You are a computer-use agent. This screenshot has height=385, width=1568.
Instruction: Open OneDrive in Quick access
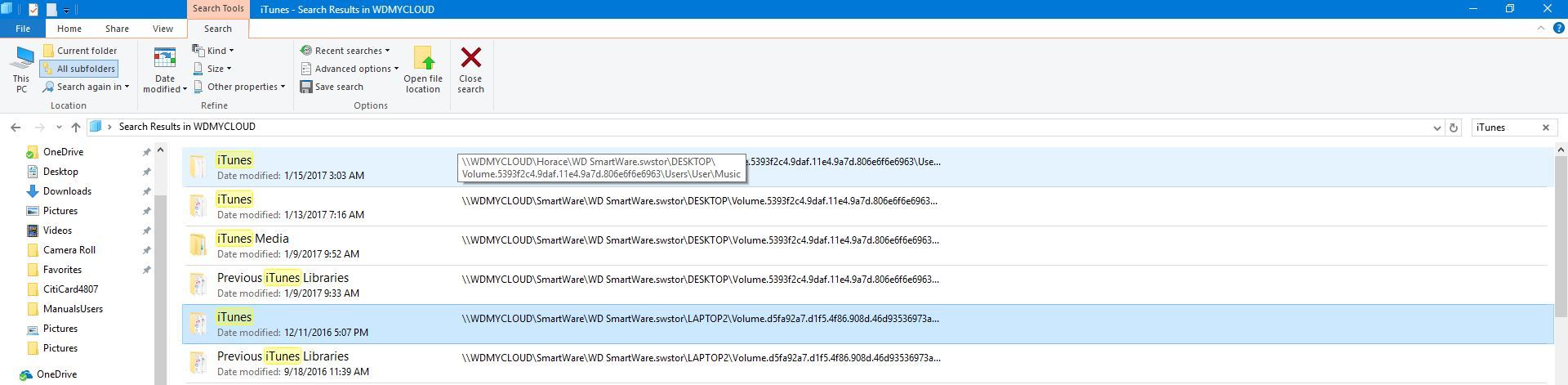click(63, 152)
